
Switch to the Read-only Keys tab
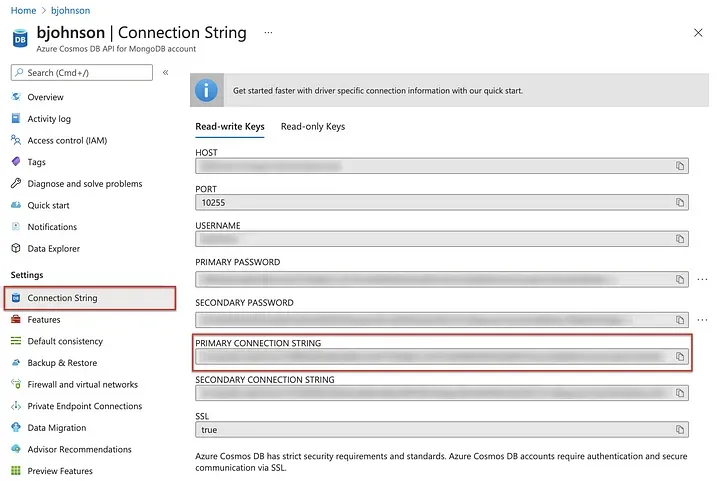tap(313, 126)
